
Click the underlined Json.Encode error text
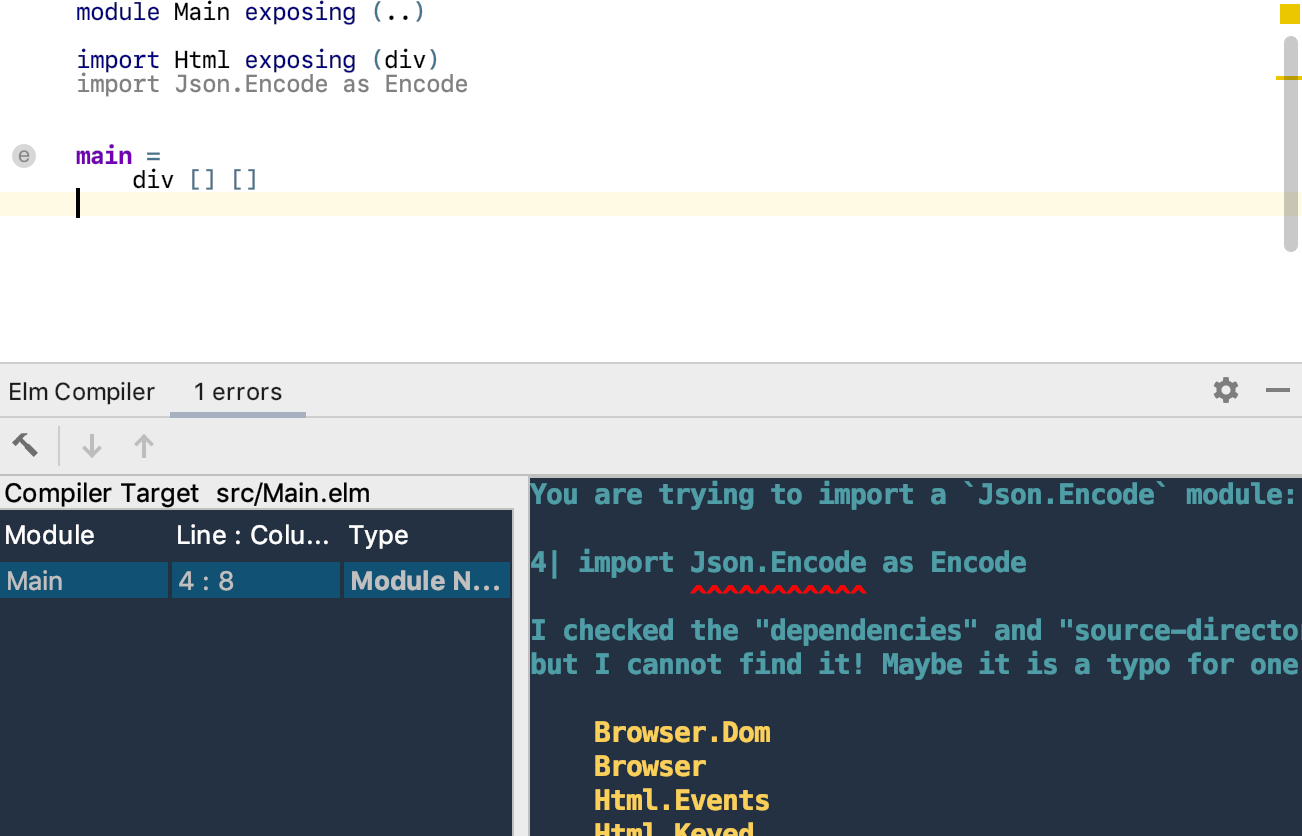778,562
